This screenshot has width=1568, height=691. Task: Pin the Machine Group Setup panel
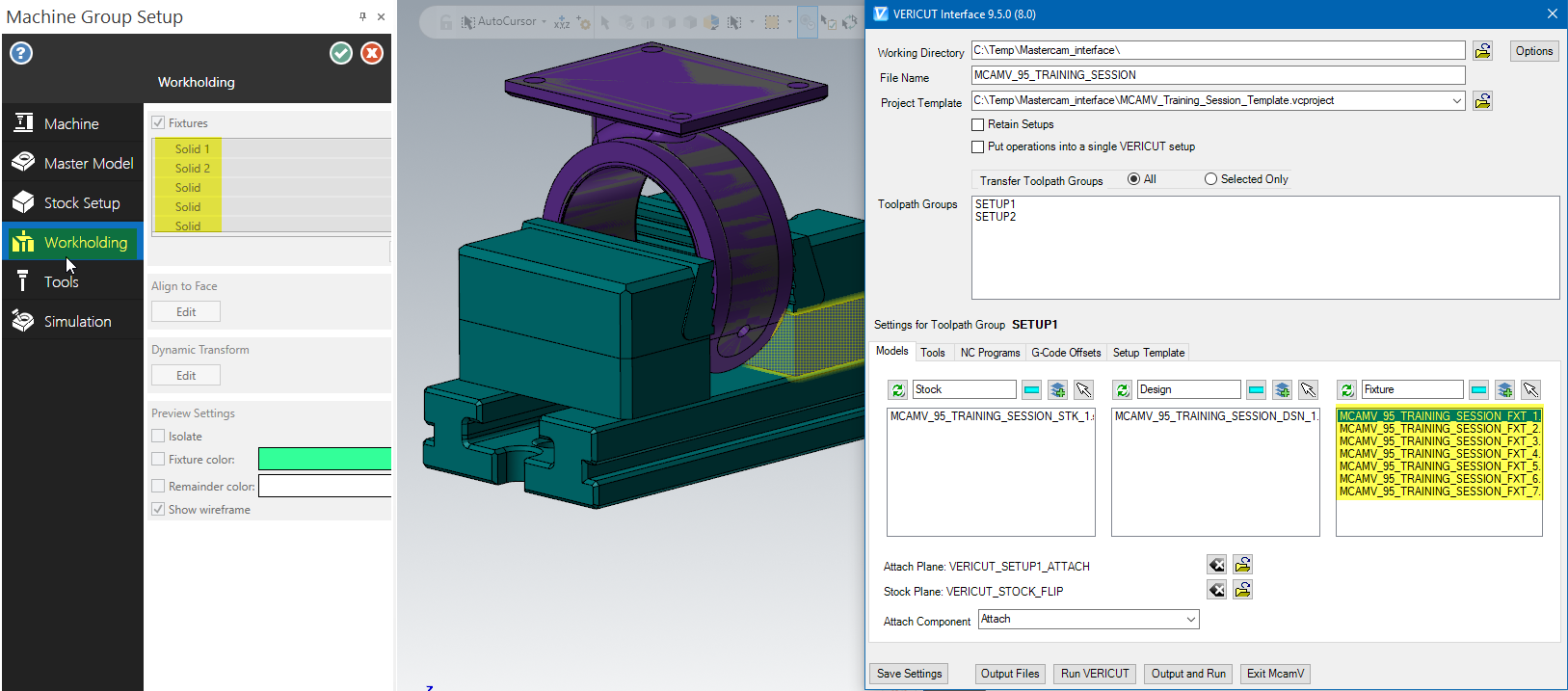(x=362, y=16)
